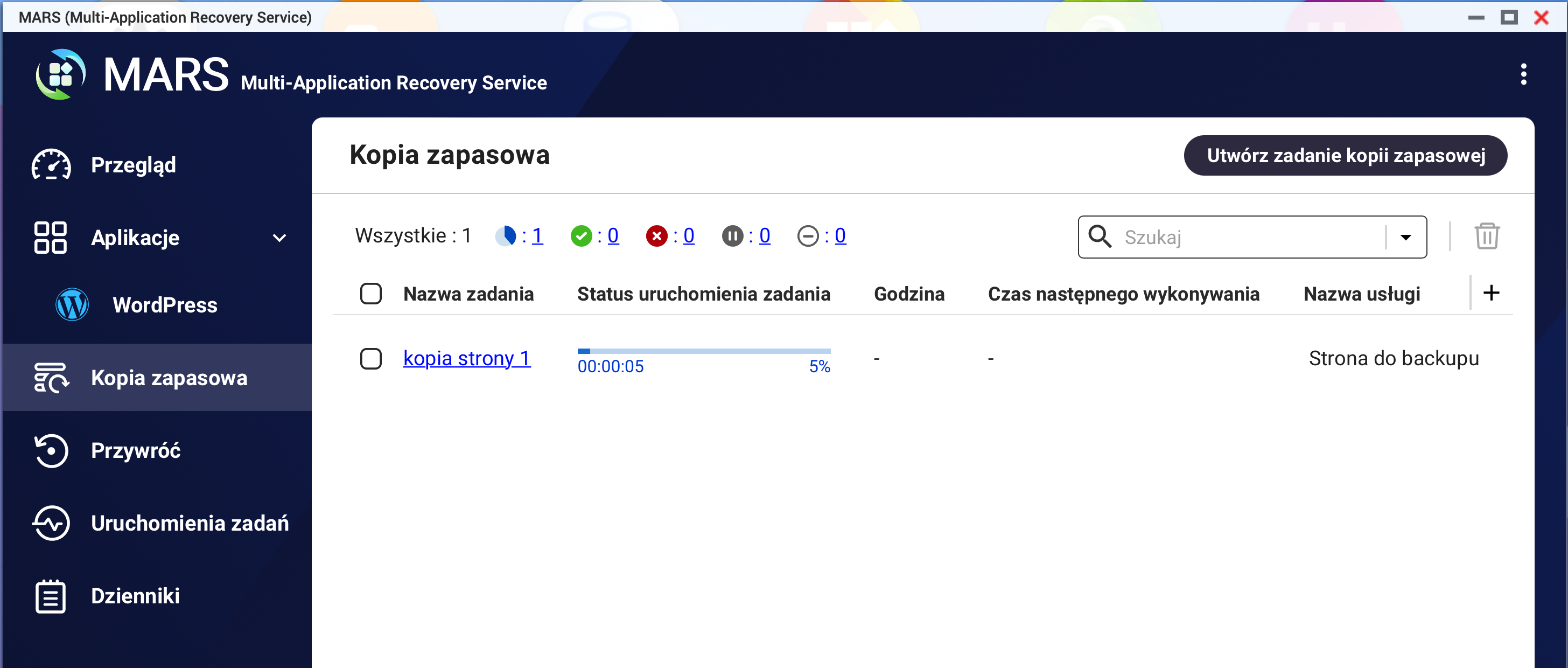Open Uruchomienia zadań page
This screenshot has width=1568, height=668.
click(x=190, y=523)
